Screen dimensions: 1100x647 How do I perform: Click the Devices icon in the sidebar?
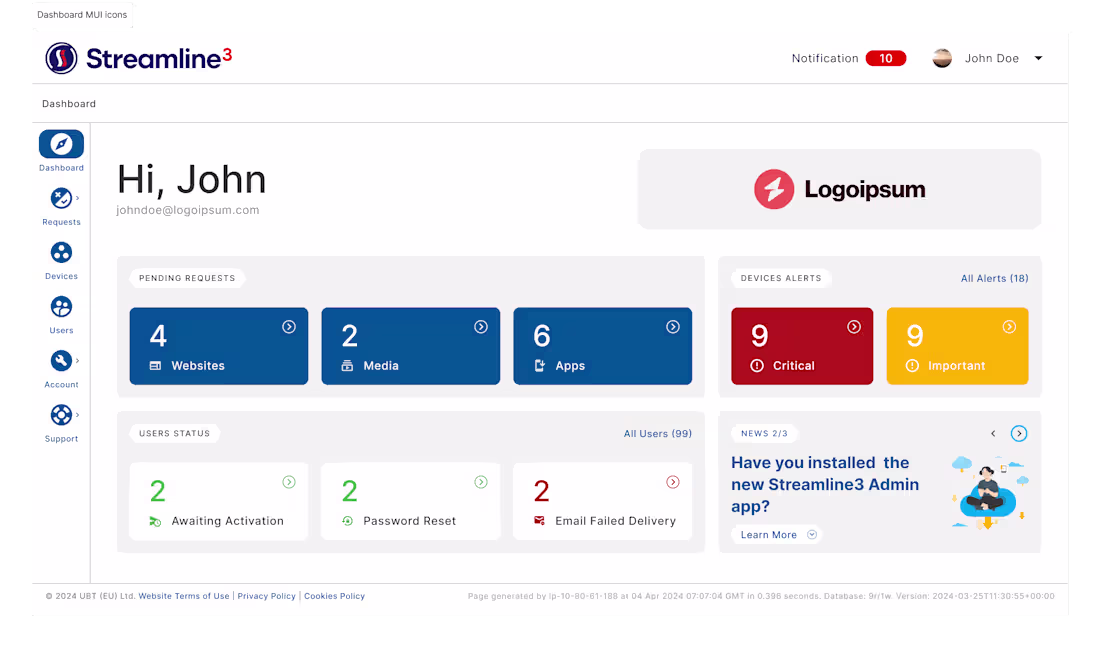click(61, 253)
